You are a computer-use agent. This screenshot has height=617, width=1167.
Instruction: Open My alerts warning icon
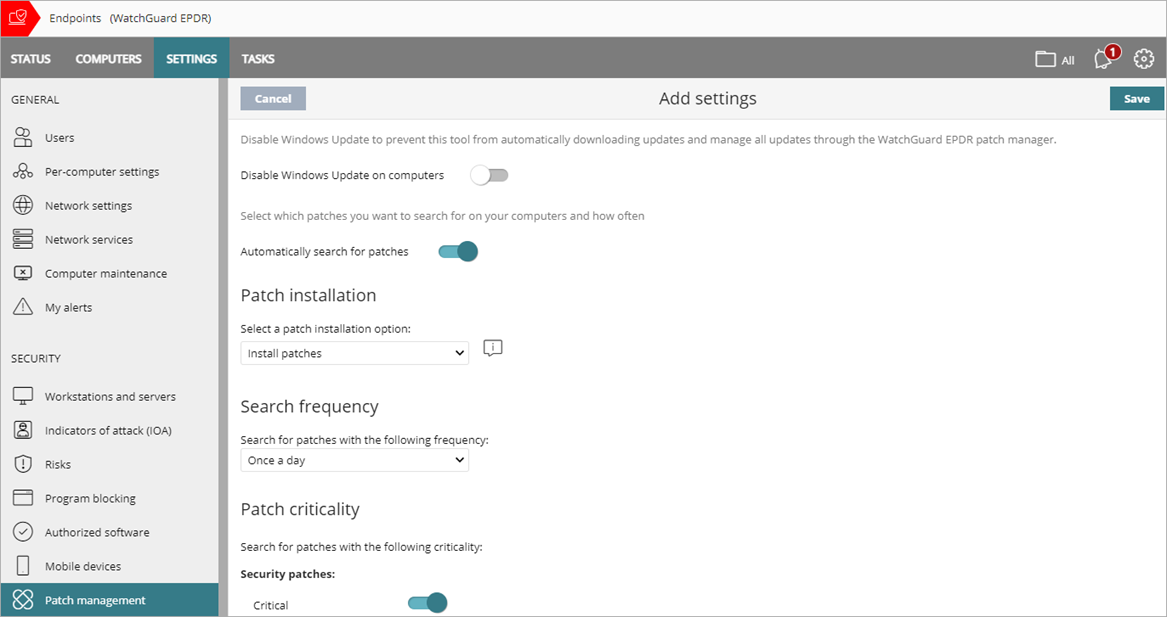click(22, 306)
